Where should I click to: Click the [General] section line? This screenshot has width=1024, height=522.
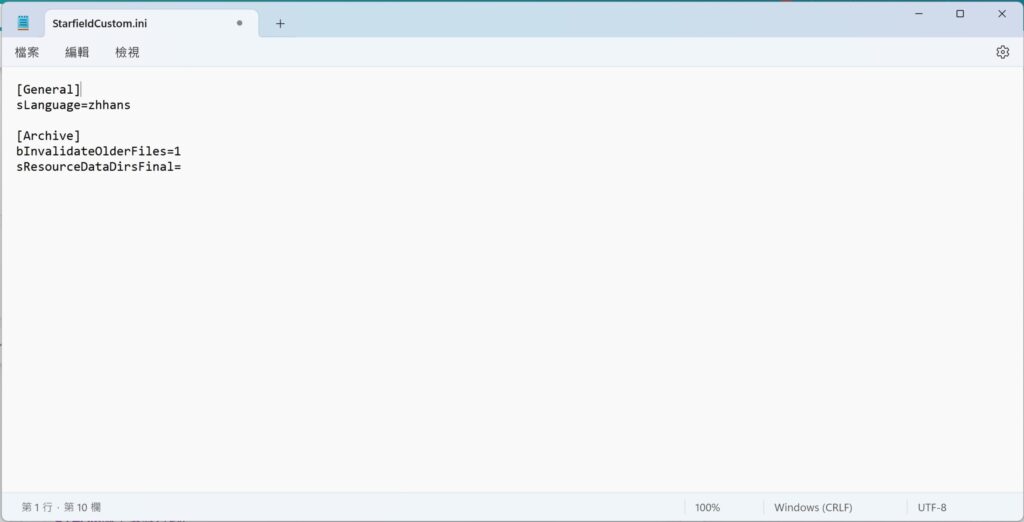(48, 90)
